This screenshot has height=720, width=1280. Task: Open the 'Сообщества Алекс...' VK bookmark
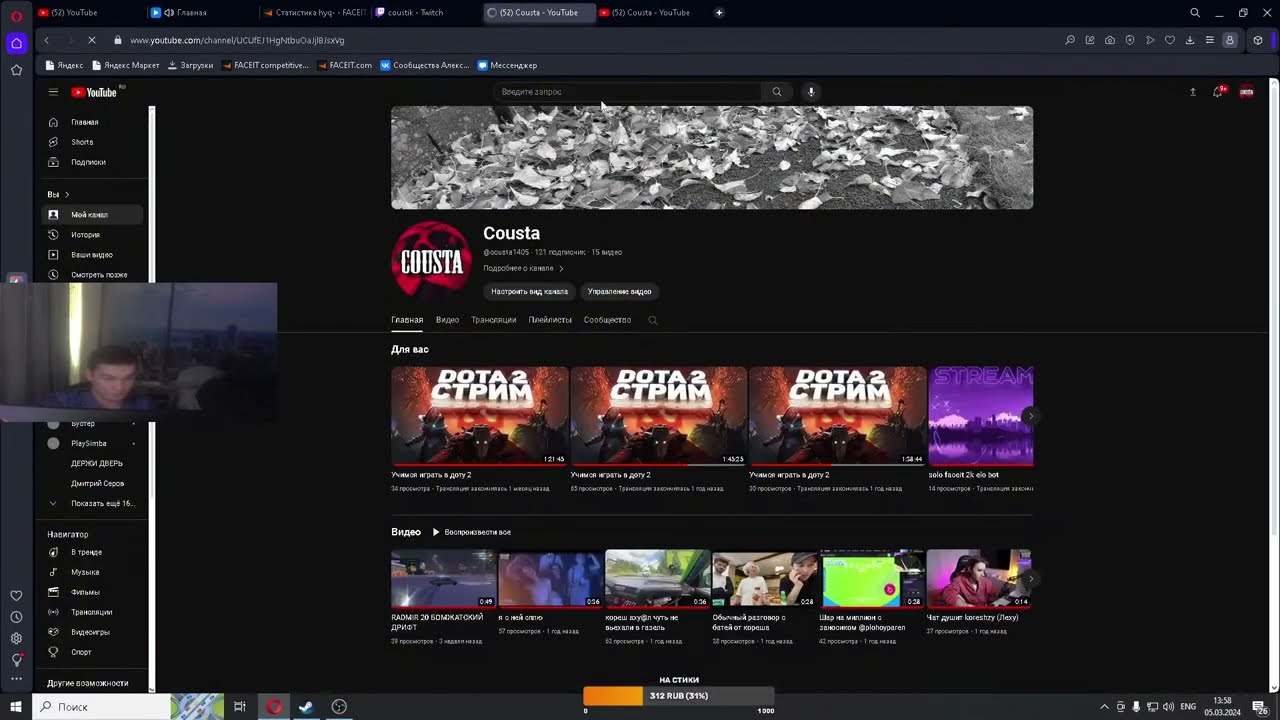point(424,65)
